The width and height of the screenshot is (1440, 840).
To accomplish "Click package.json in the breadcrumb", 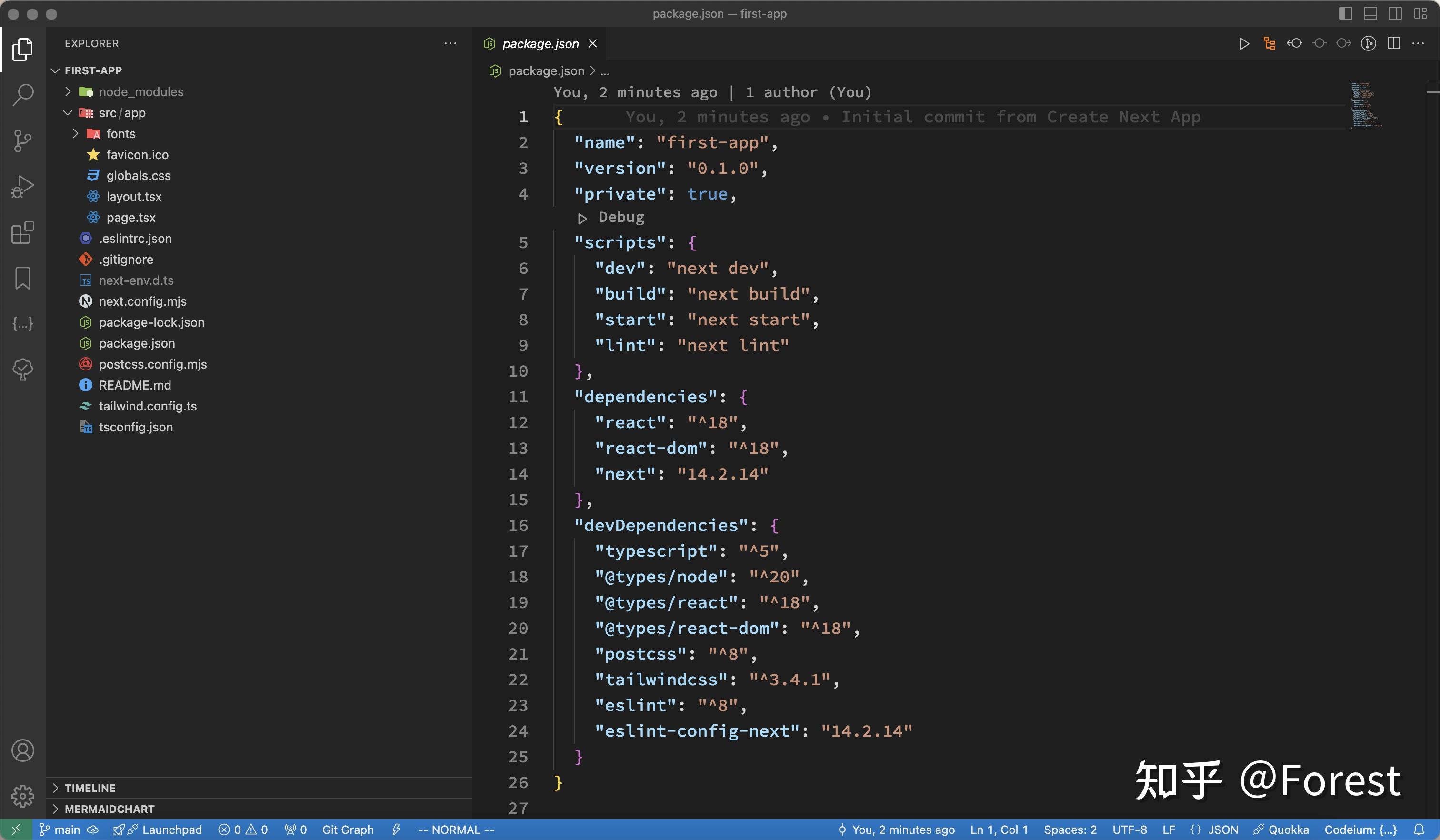I will pos(546,71).
